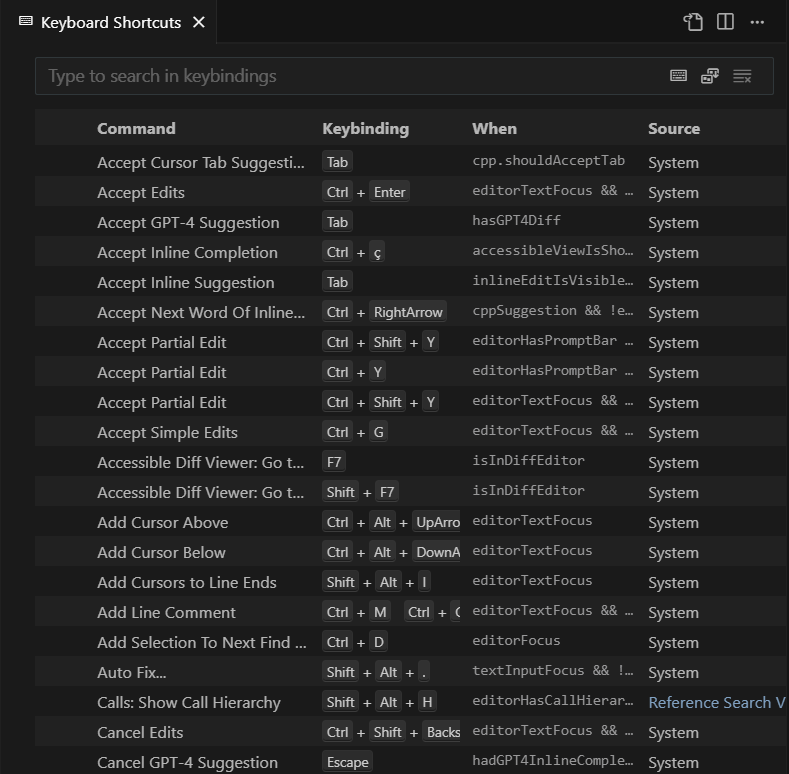
Task: Select Accept Inline Suggestion command
Action: (x=186, y=283)
